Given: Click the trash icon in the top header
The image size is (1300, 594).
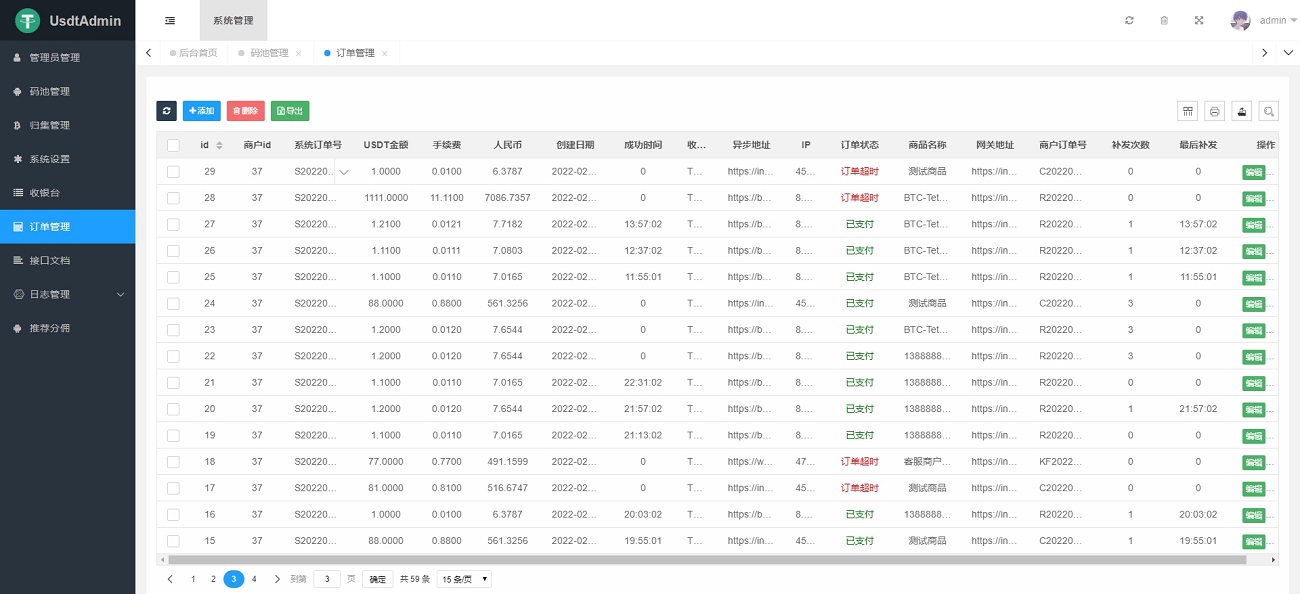Looking at the screenshot, I should point(1164,20).
